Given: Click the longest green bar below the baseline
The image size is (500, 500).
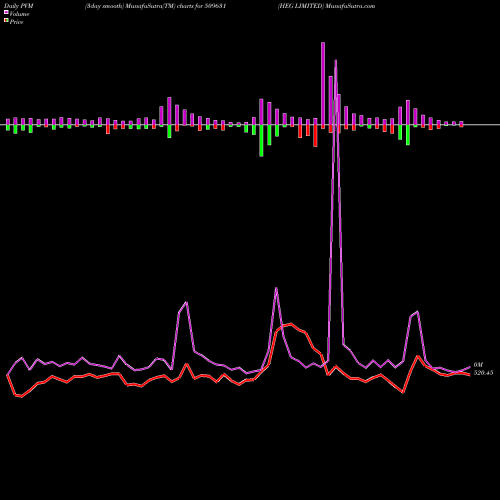Looking at the screenshot, I should point(261,140).
